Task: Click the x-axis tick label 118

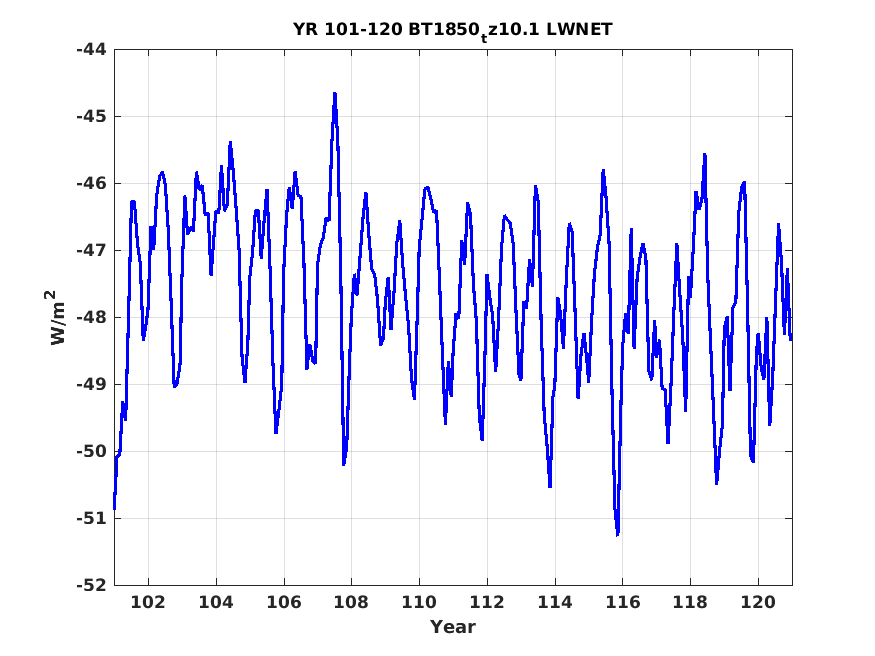Action: pos(690,602)
